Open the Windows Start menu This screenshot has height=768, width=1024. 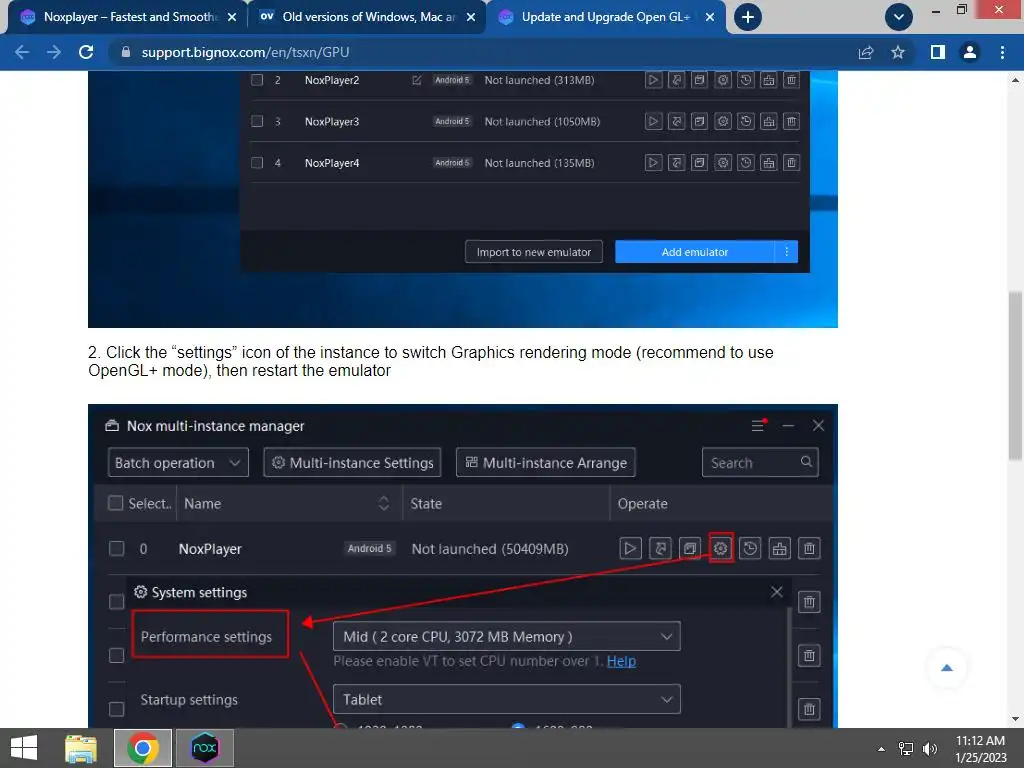tap(24, 748)
